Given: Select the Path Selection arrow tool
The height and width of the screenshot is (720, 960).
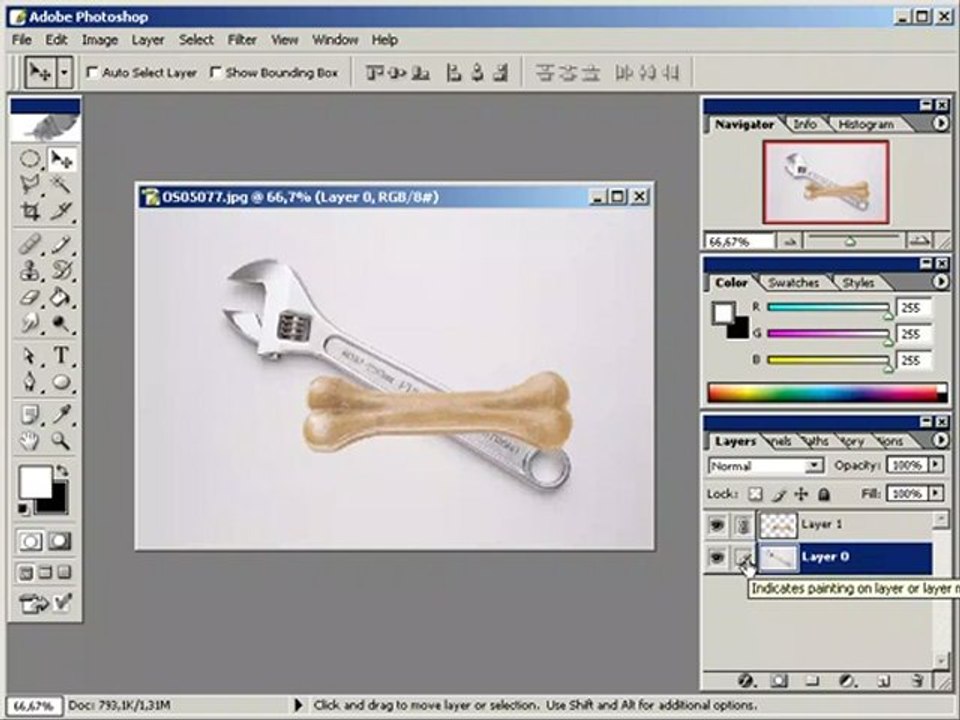Looking at the screenshot, I should pos(29,356).
